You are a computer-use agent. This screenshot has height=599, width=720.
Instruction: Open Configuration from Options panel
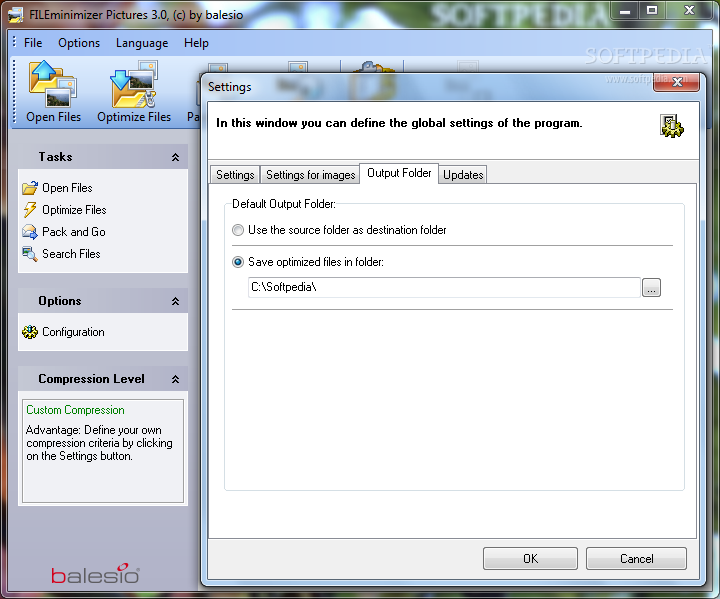73,332
